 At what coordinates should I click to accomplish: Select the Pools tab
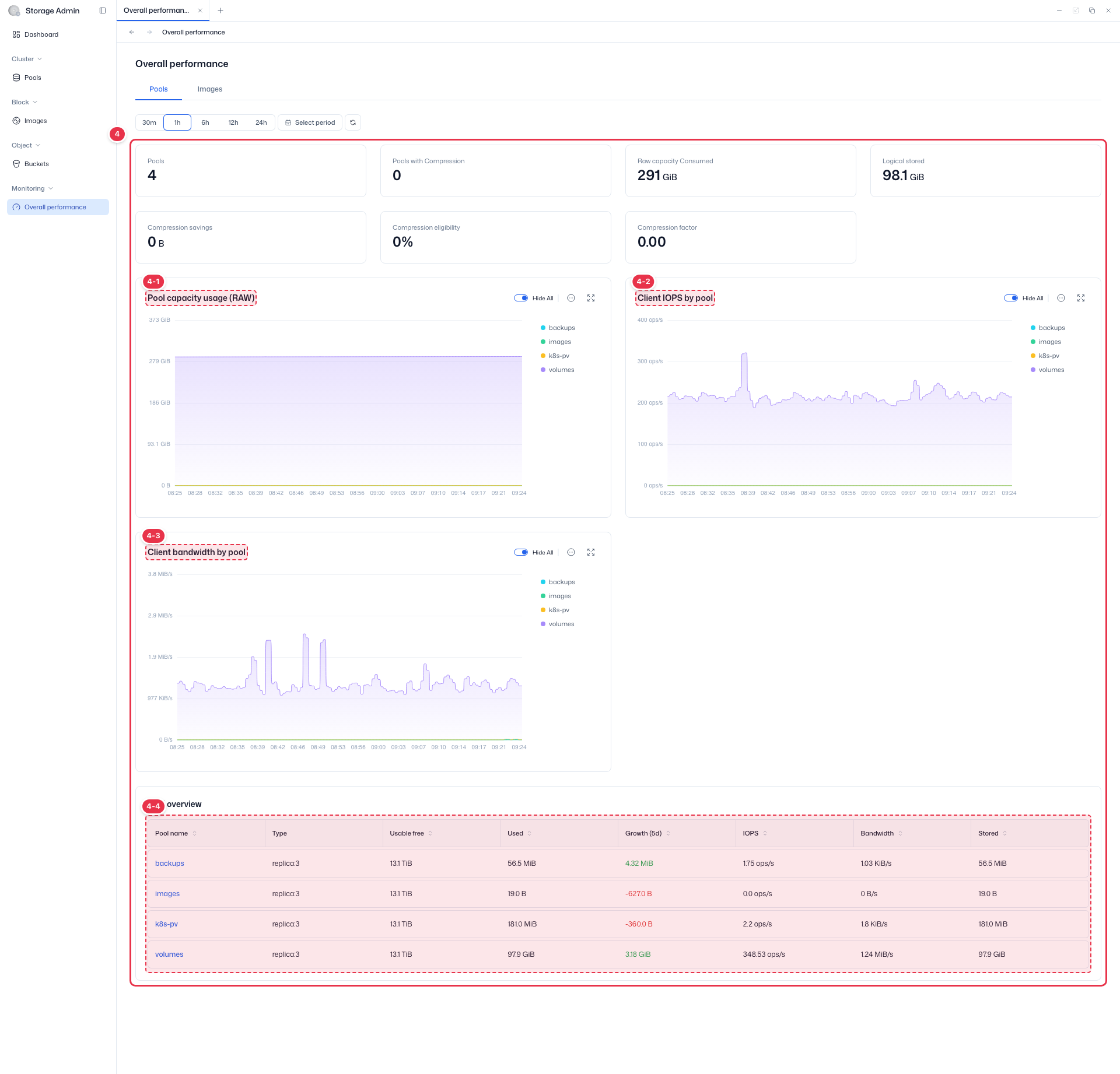[x=159, y=89]
